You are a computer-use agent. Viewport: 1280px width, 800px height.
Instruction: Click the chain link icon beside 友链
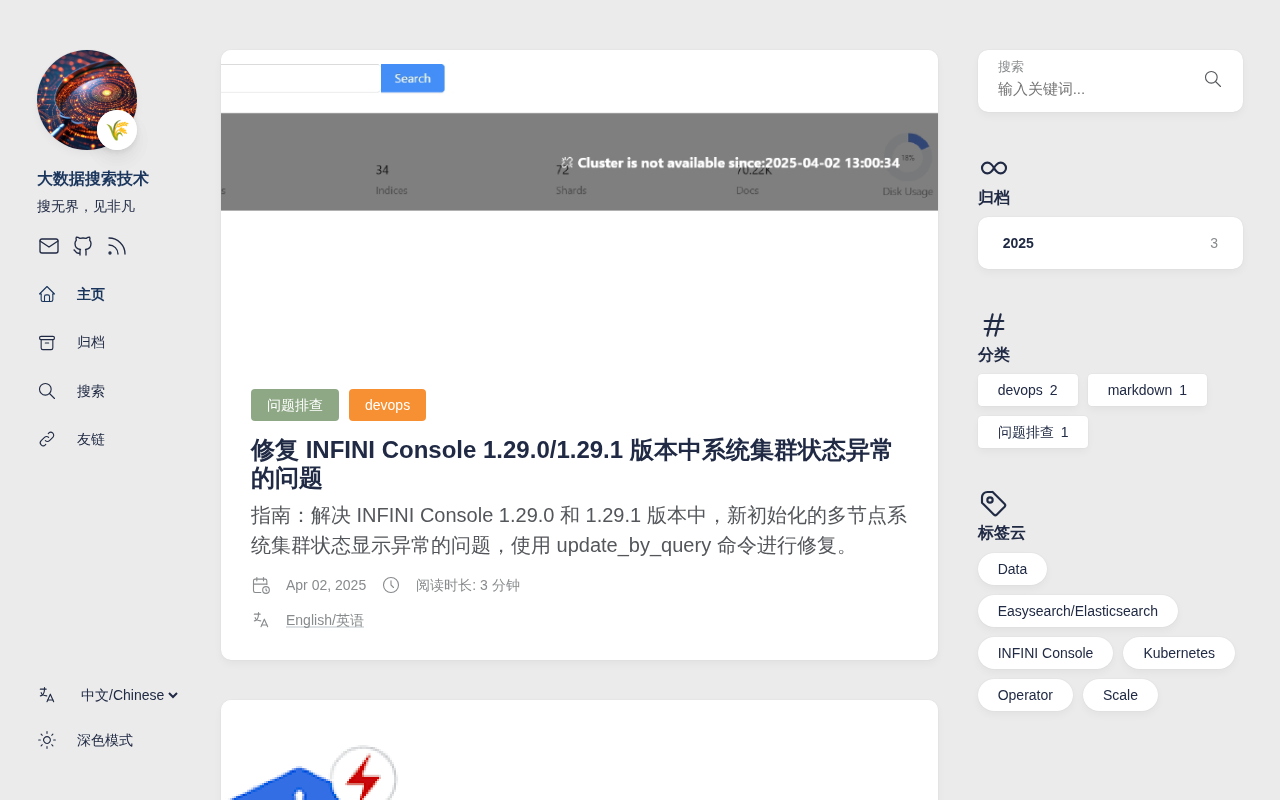47,439
